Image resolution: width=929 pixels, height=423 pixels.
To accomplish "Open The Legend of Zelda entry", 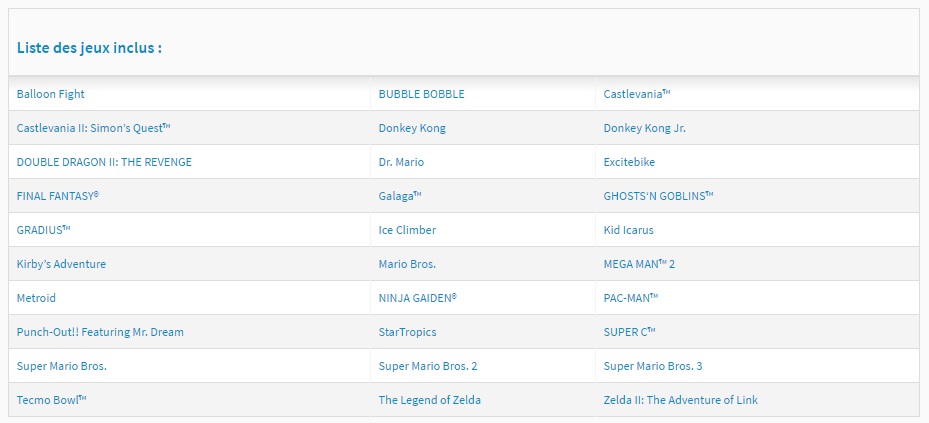I will [430, 400].
